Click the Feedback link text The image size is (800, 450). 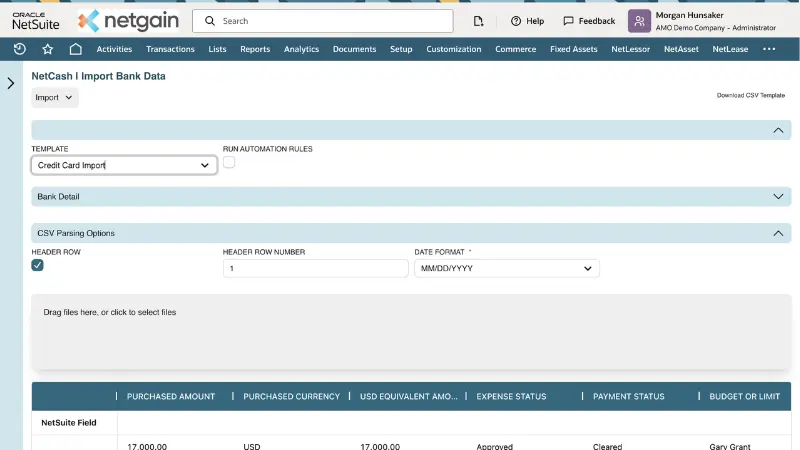tap(597, 21)
